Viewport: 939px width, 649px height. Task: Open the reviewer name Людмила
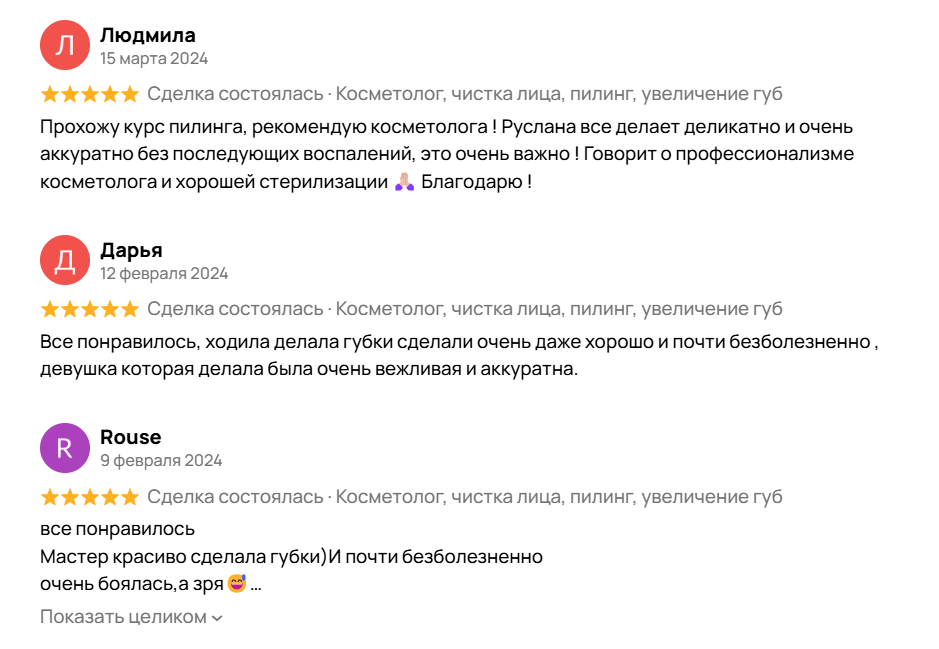[148, 36]
